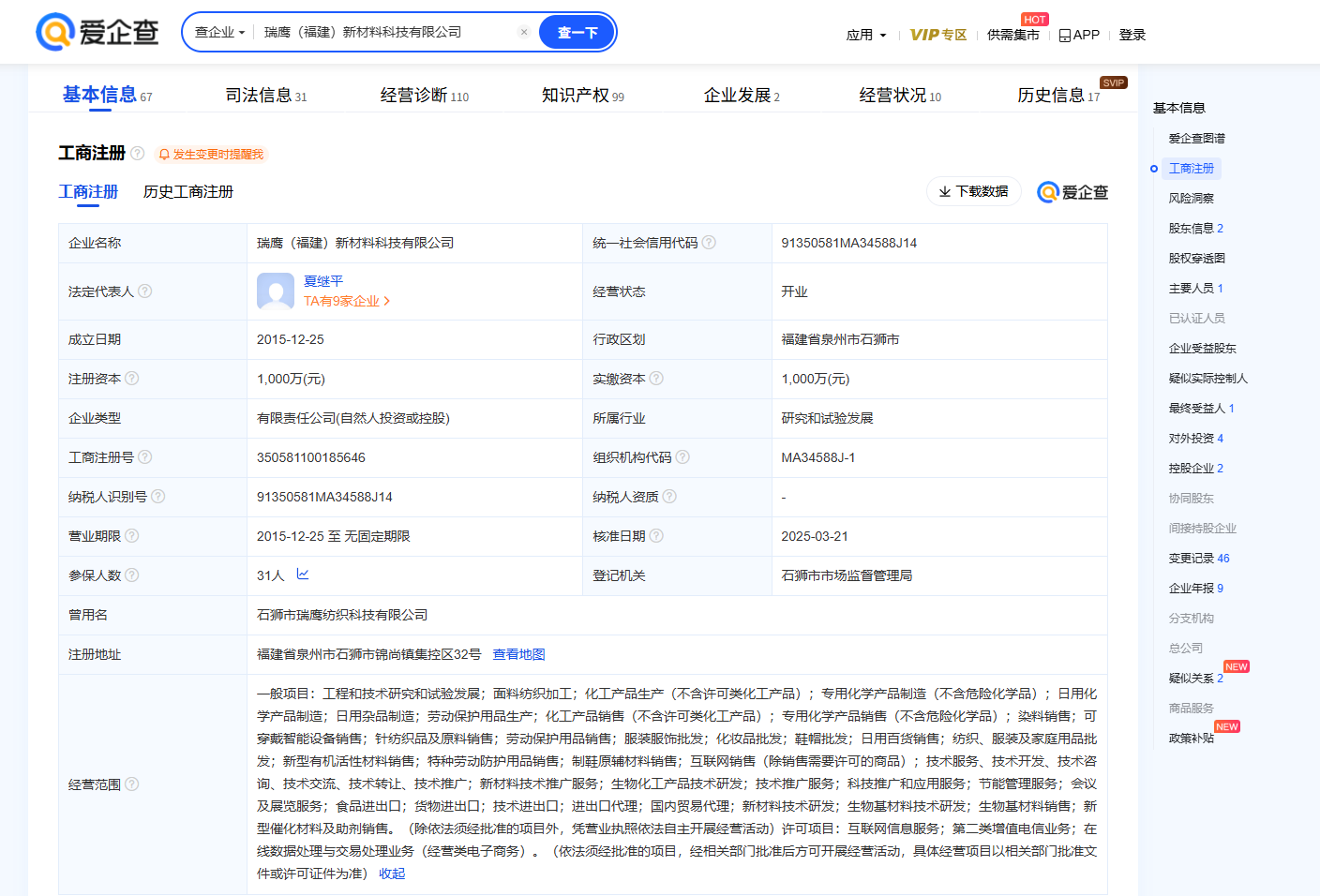
Task: Click help icon beside 注册资本
Action: pyautogui.click(x=132, y=379)
